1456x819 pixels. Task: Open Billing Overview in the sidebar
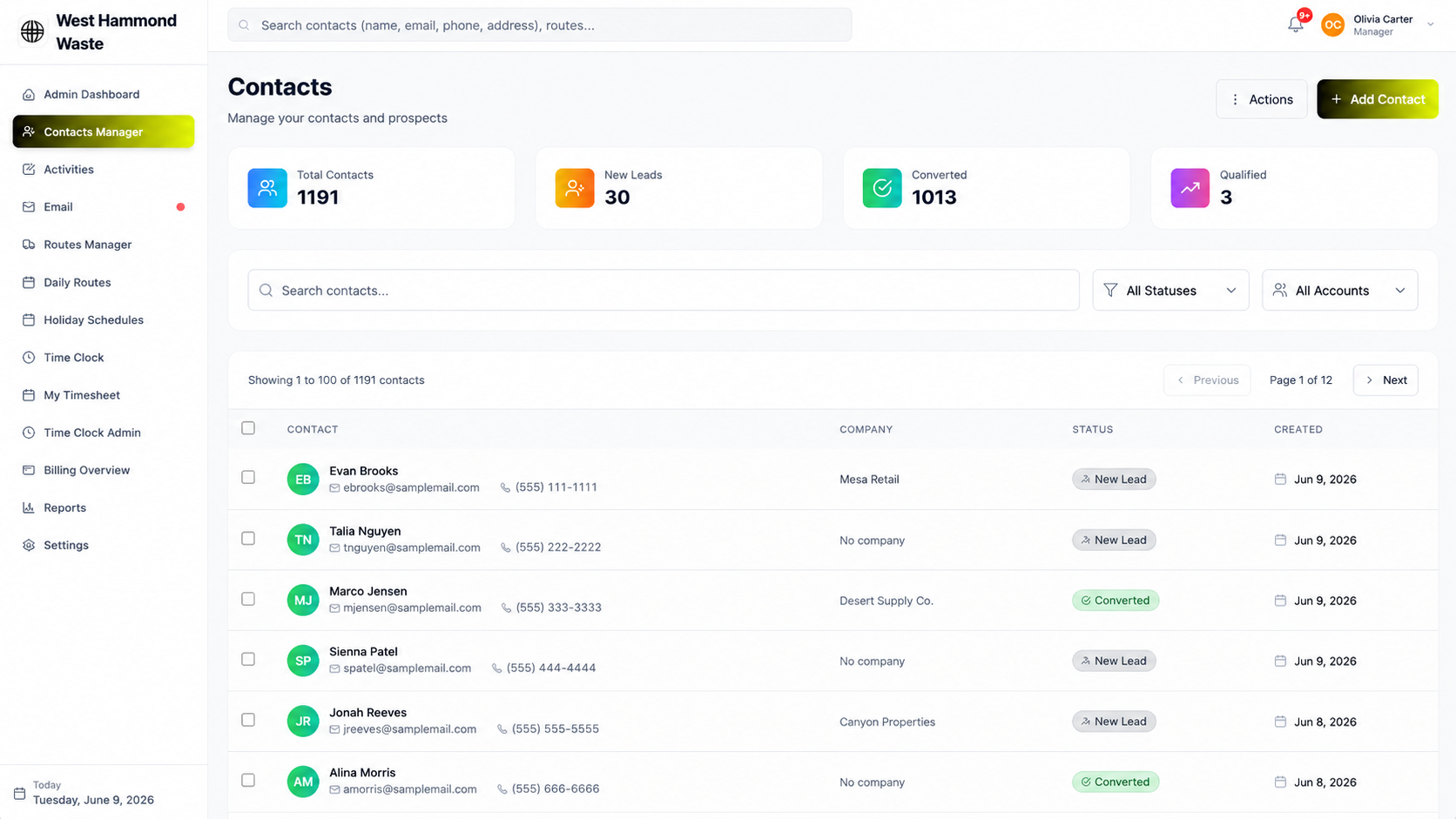click(104, 470)
